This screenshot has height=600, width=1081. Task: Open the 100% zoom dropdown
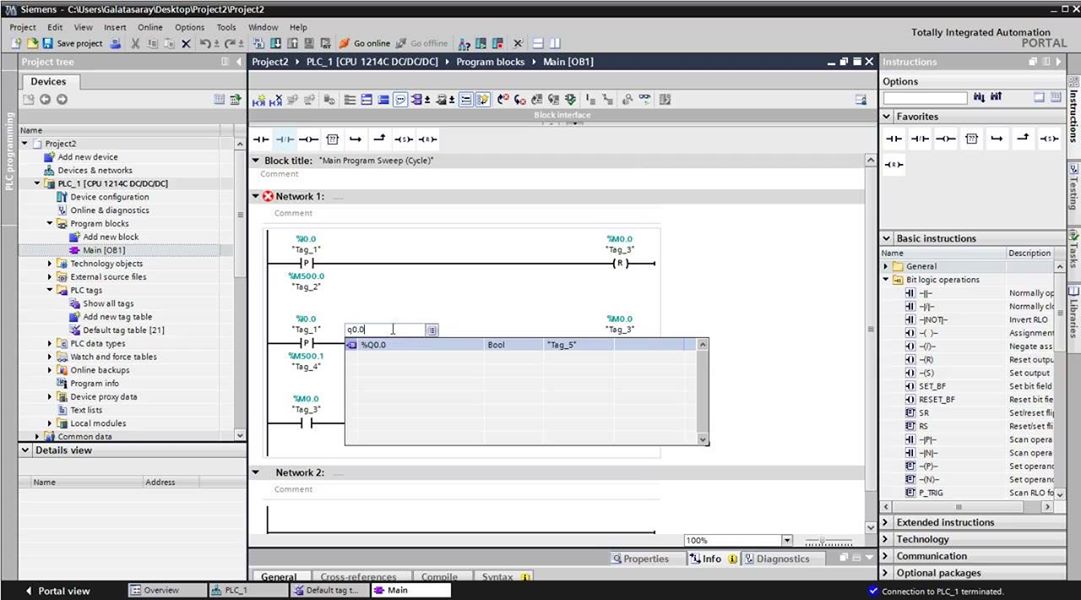click(x=787, y=540)
